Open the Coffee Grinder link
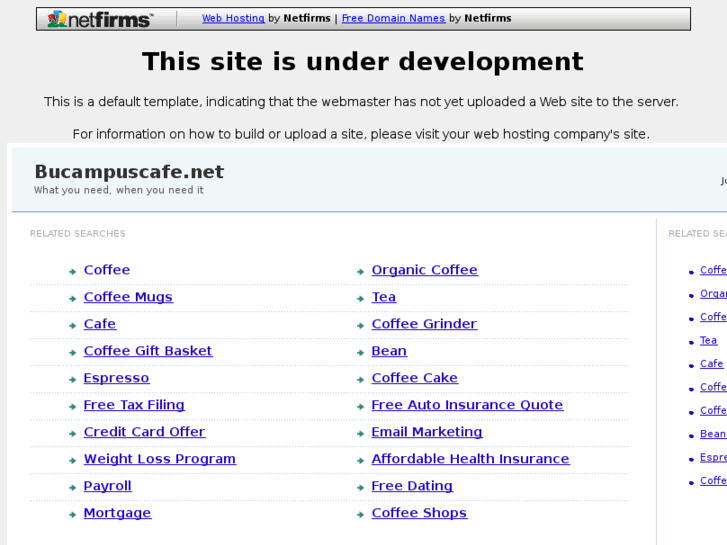The width and height of the screenshot is (727, 545). point(424,324)
